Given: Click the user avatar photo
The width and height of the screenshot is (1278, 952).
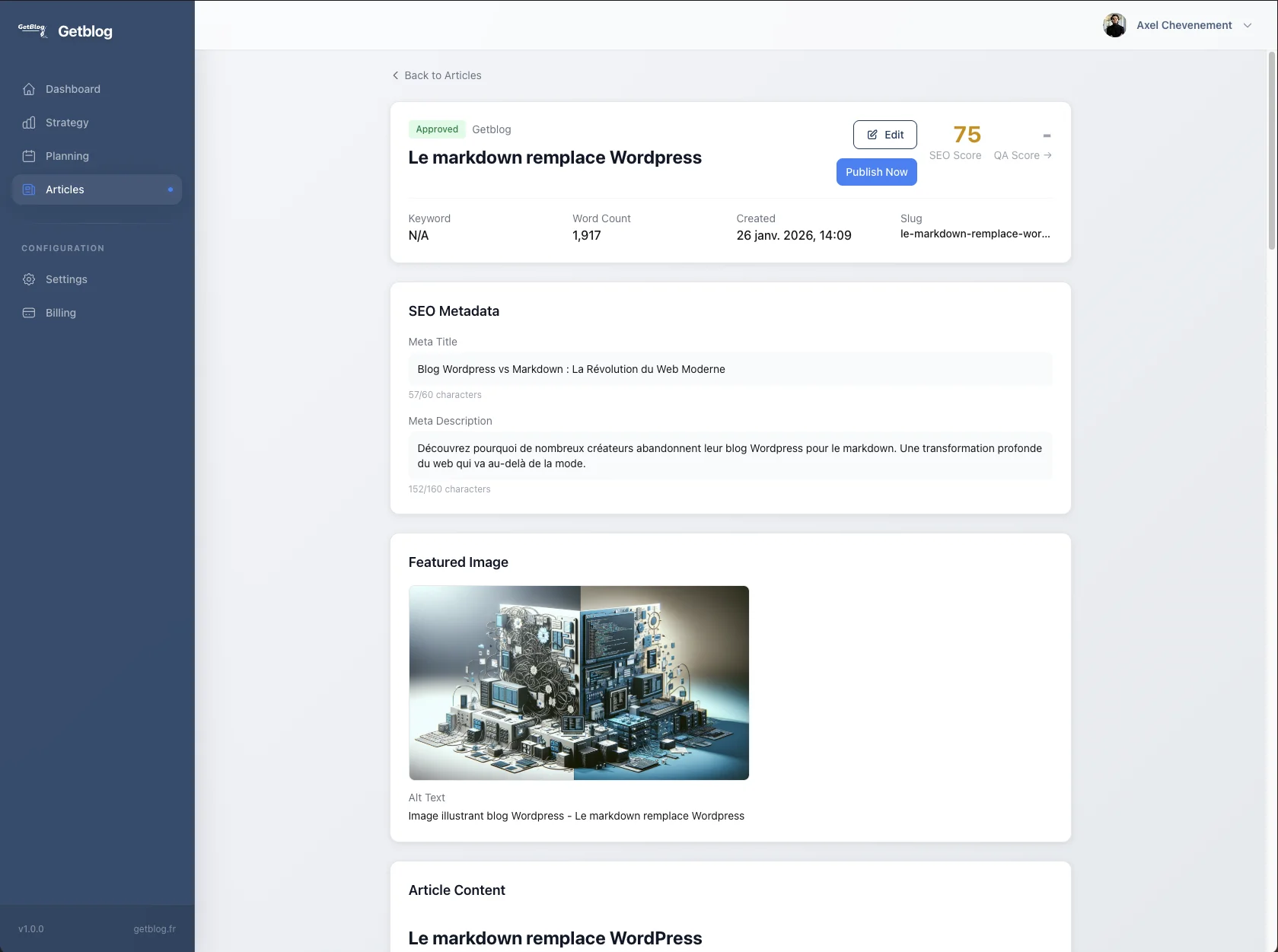Looking at the screenshot, I should [1114, 25].
